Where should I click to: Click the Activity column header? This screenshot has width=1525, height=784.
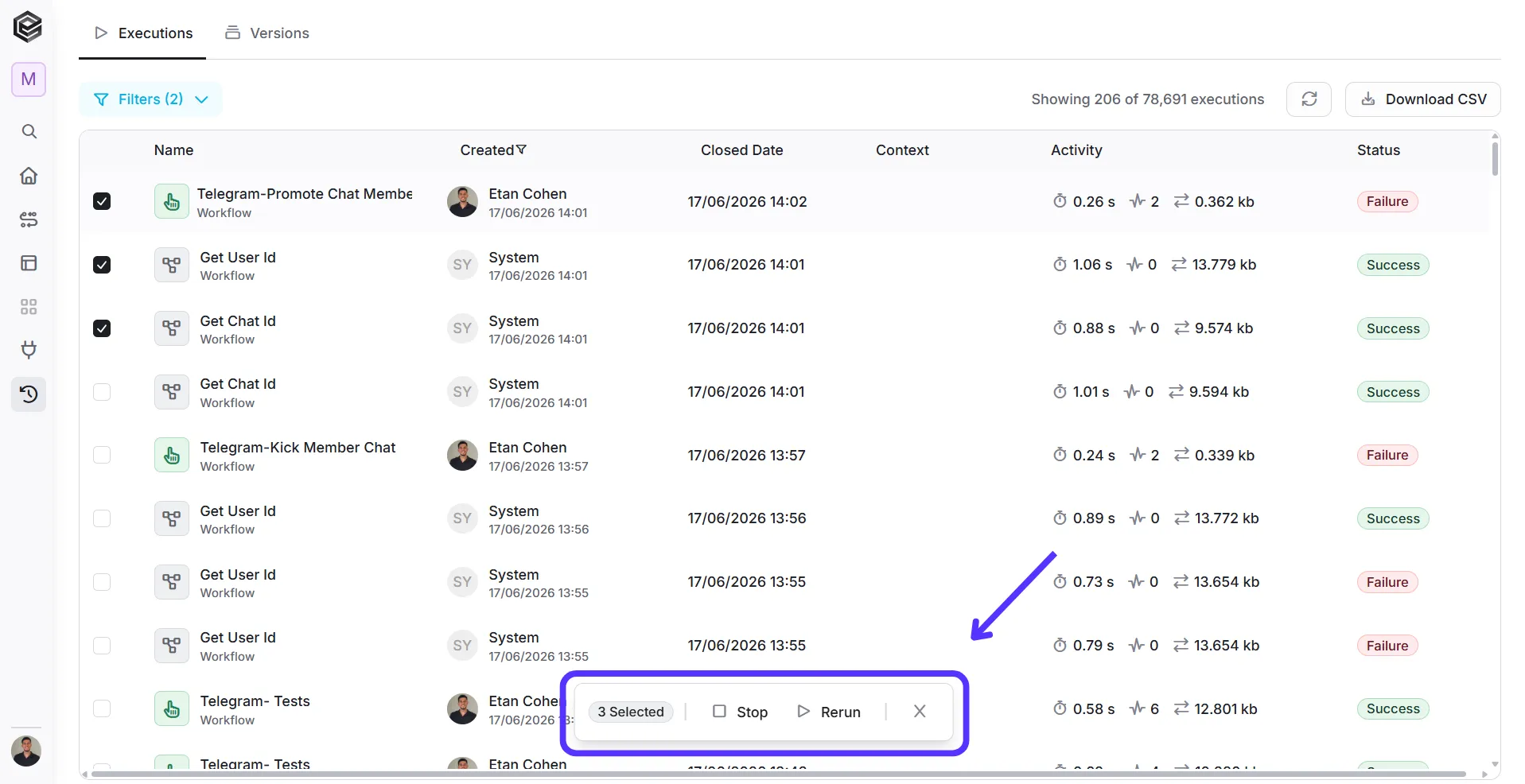(1076, 149)
